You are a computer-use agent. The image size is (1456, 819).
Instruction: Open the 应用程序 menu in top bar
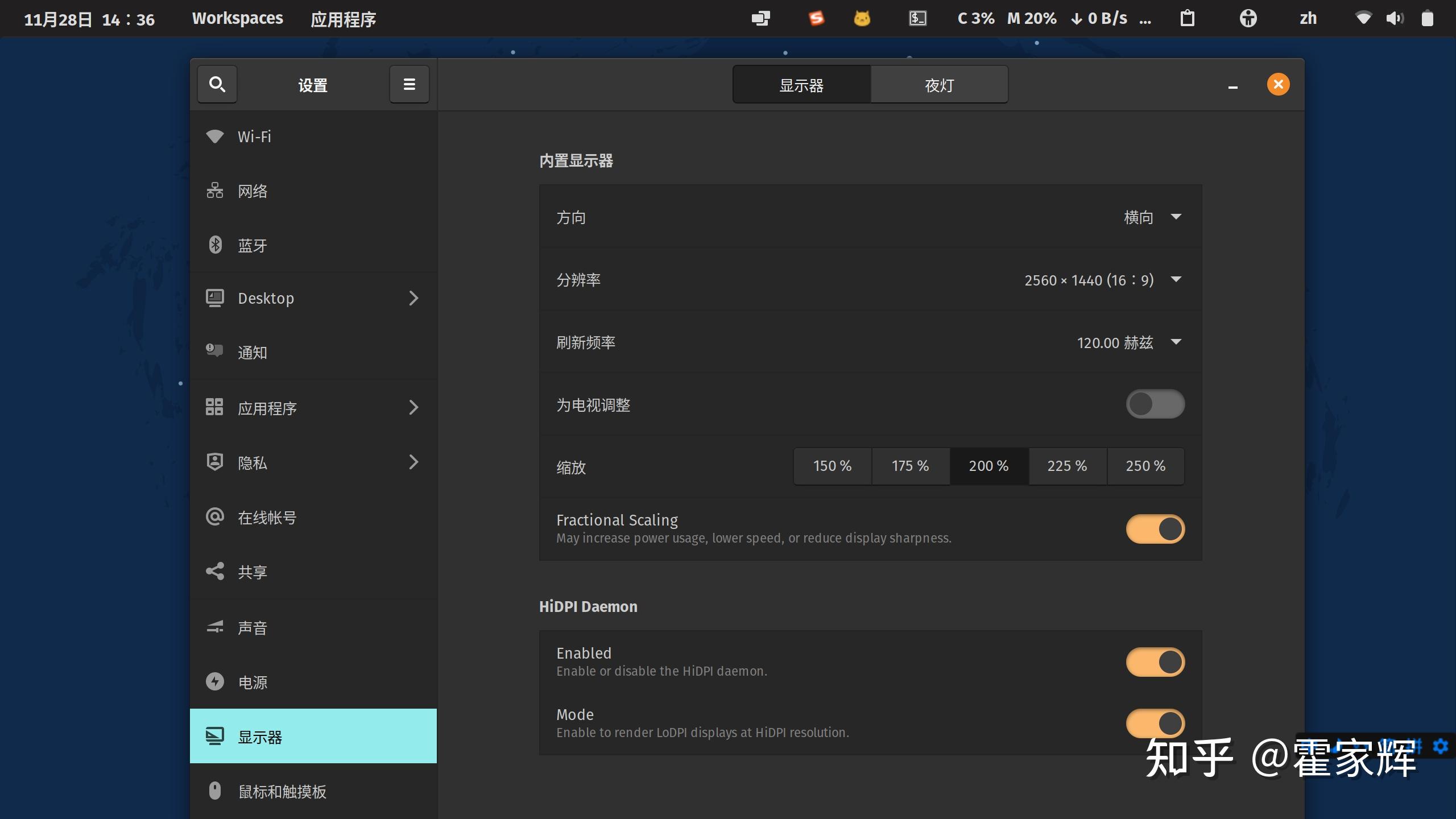(343, 19)
